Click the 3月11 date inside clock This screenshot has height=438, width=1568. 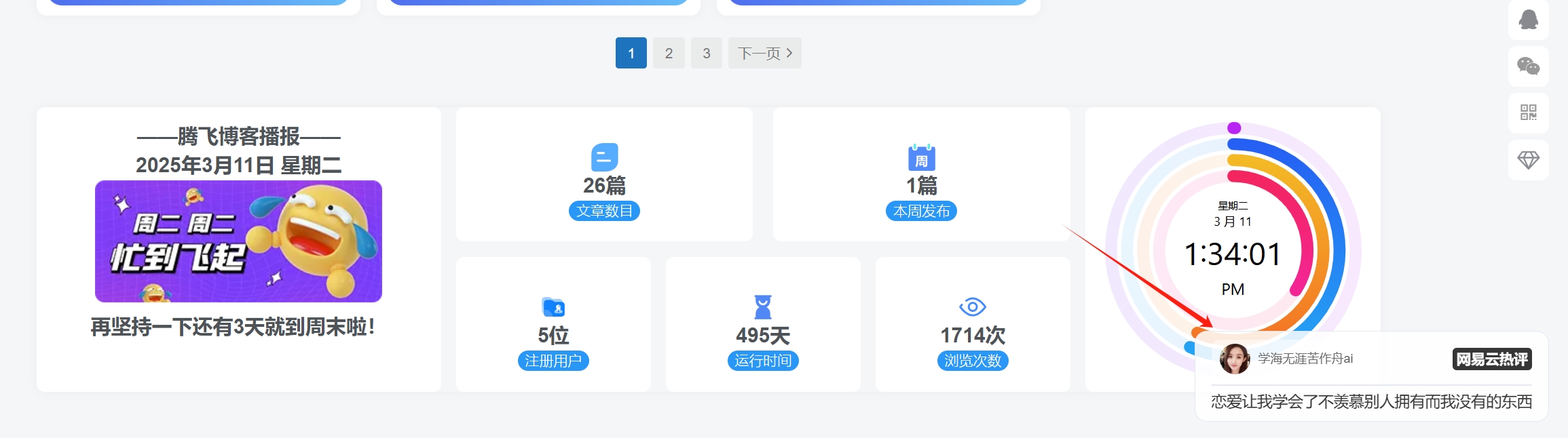click(x=1233, y=222)
